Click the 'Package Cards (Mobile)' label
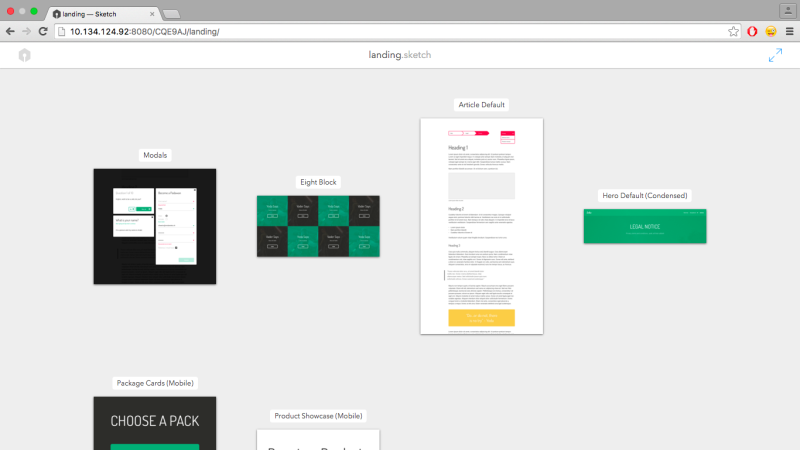This screenshot has width=800, height=450. 155,383
